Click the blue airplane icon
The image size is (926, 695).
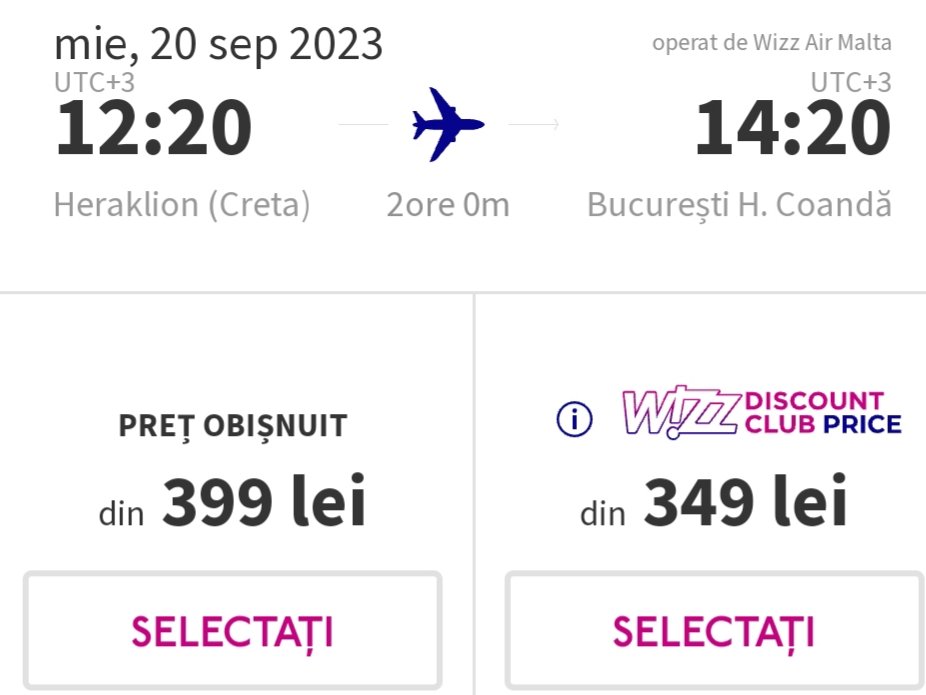coord(447,124)
